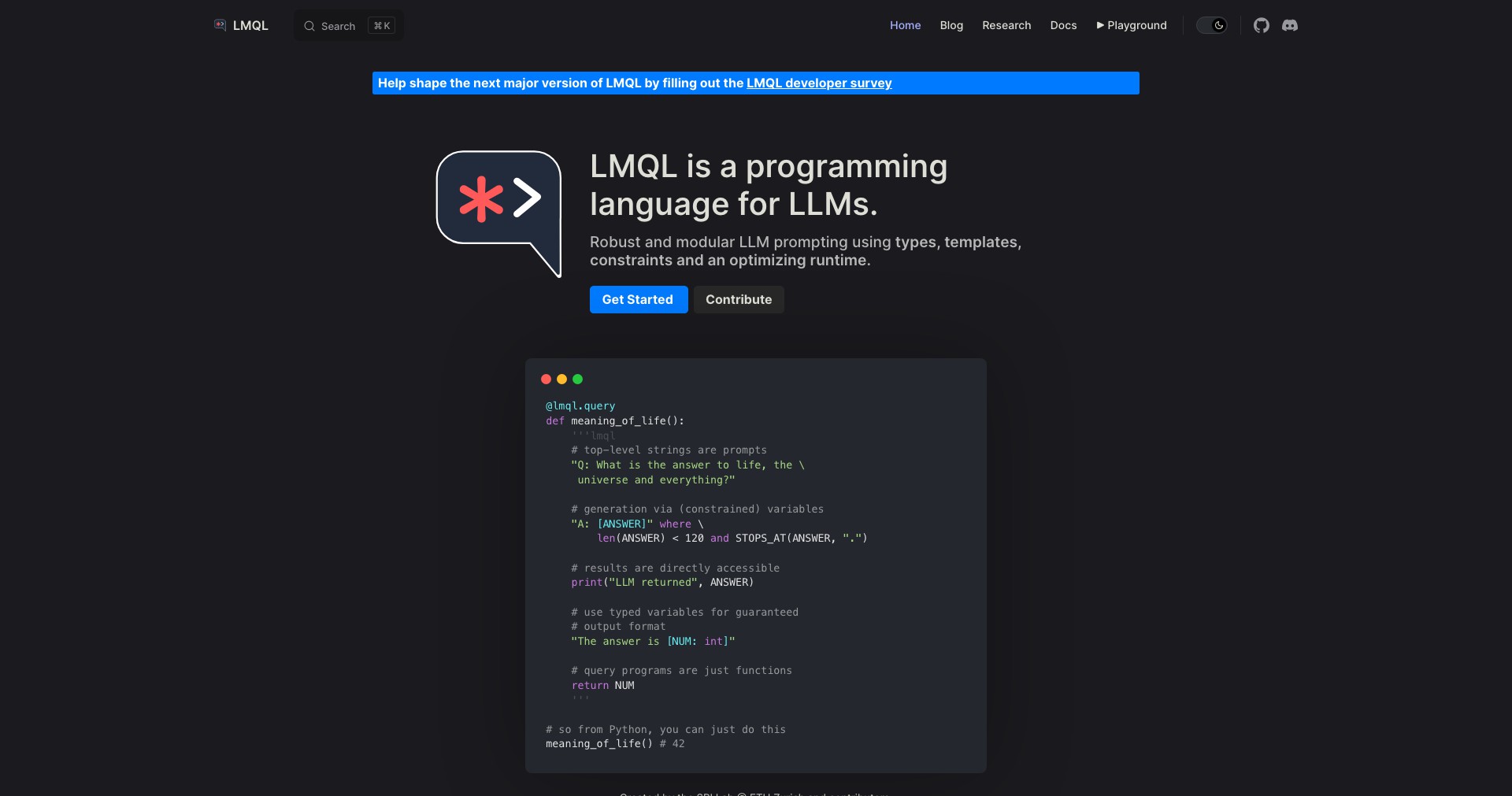
Task: Click 'universe and everything?"' code line
Action: click(x=656, y=480)
